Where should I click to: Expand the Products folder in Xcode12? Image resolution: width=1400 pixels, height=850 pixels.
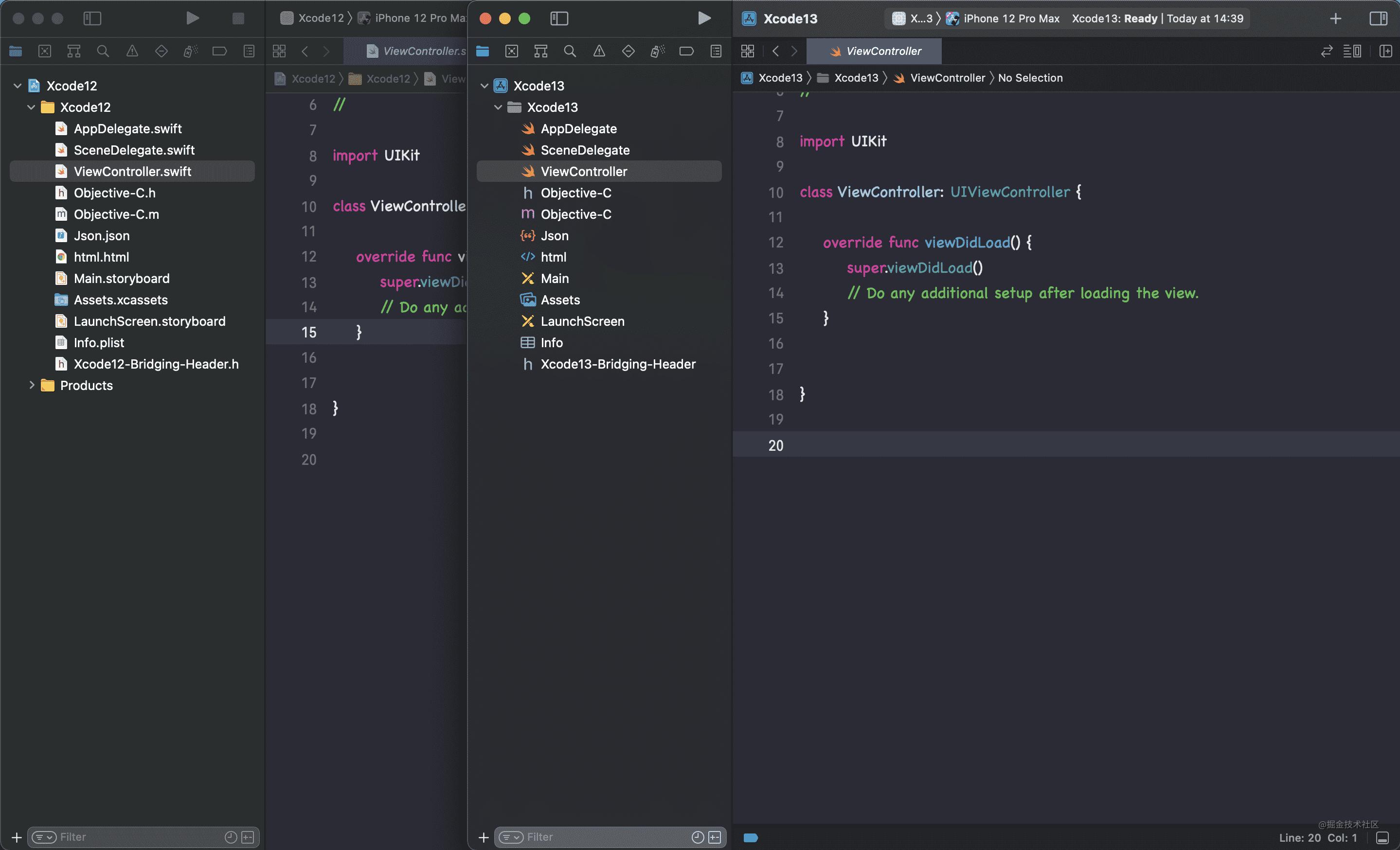31,385
